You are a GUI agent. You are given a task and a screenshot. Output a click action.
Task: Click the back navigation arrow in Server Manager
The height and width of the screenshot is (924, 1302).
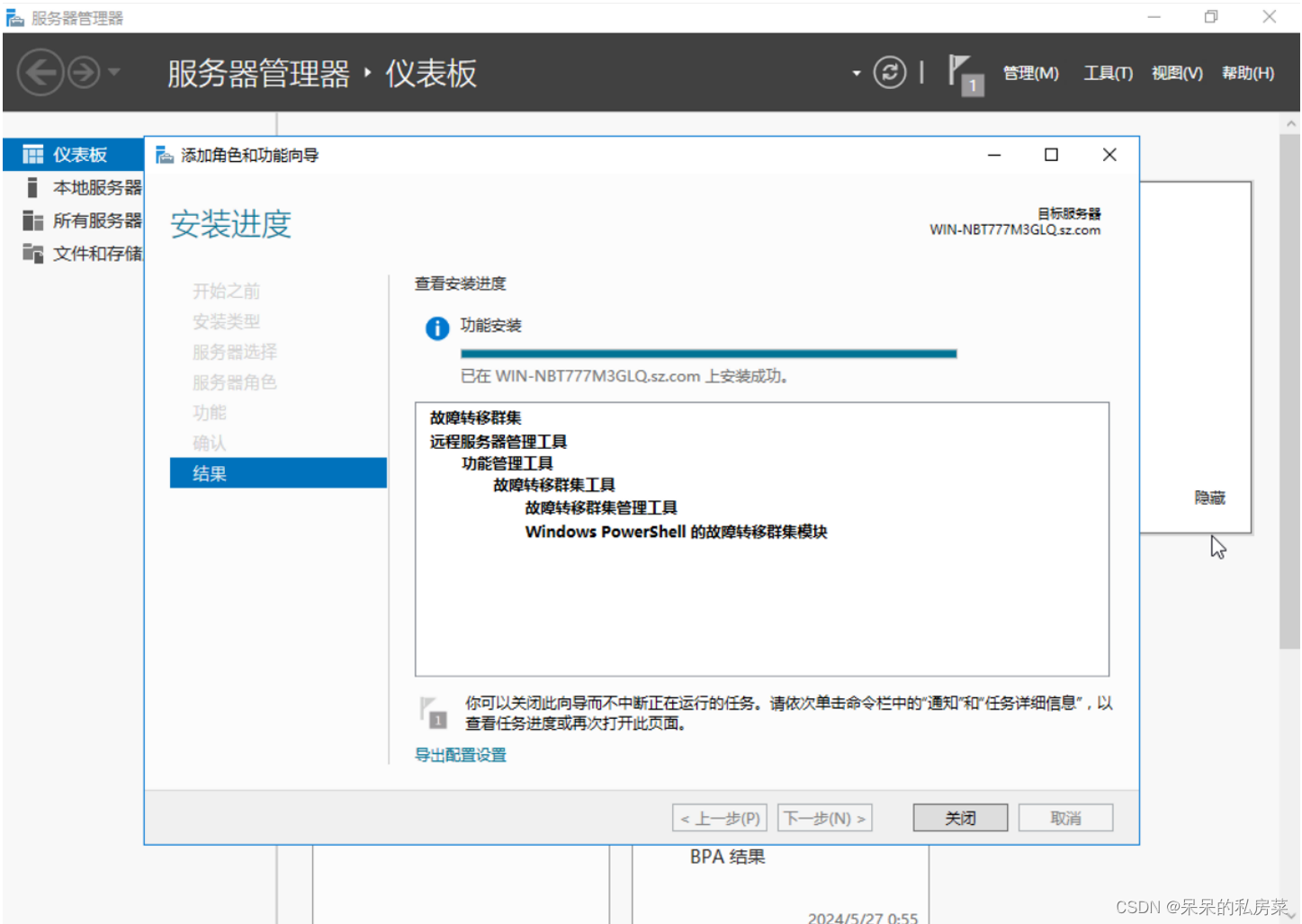[40, 72]
